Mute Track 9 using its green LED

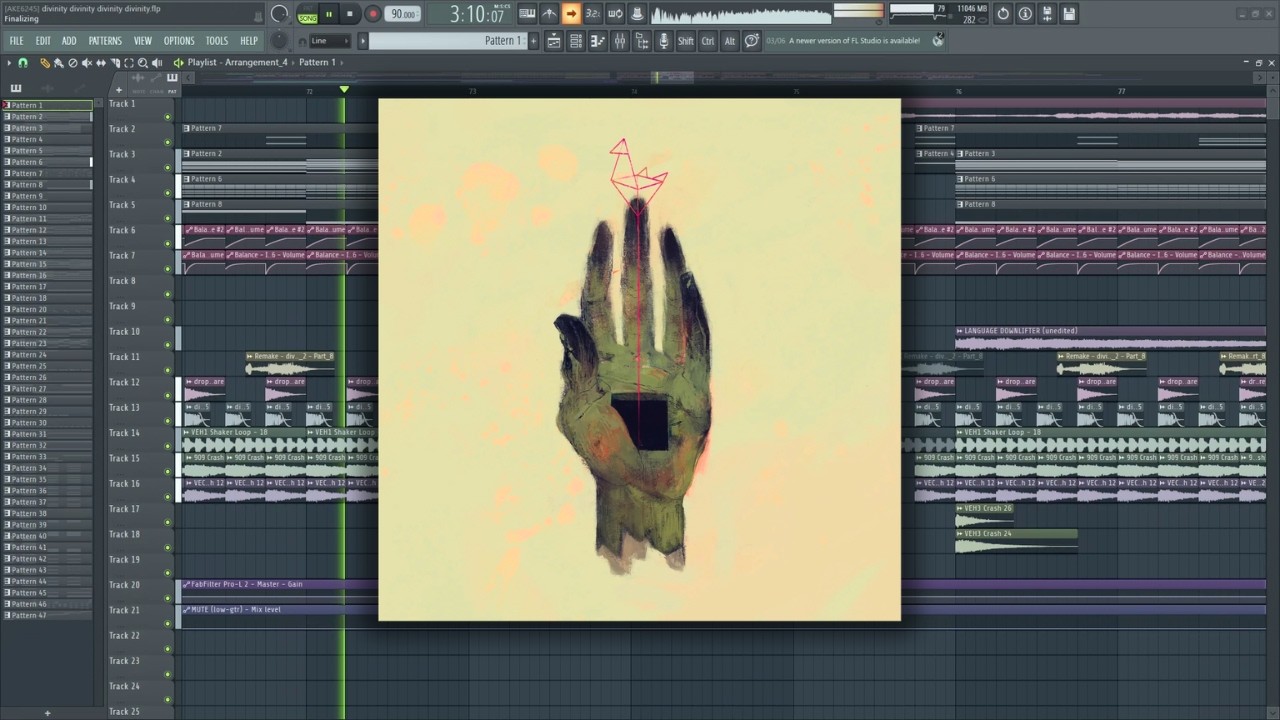point(167,320)
